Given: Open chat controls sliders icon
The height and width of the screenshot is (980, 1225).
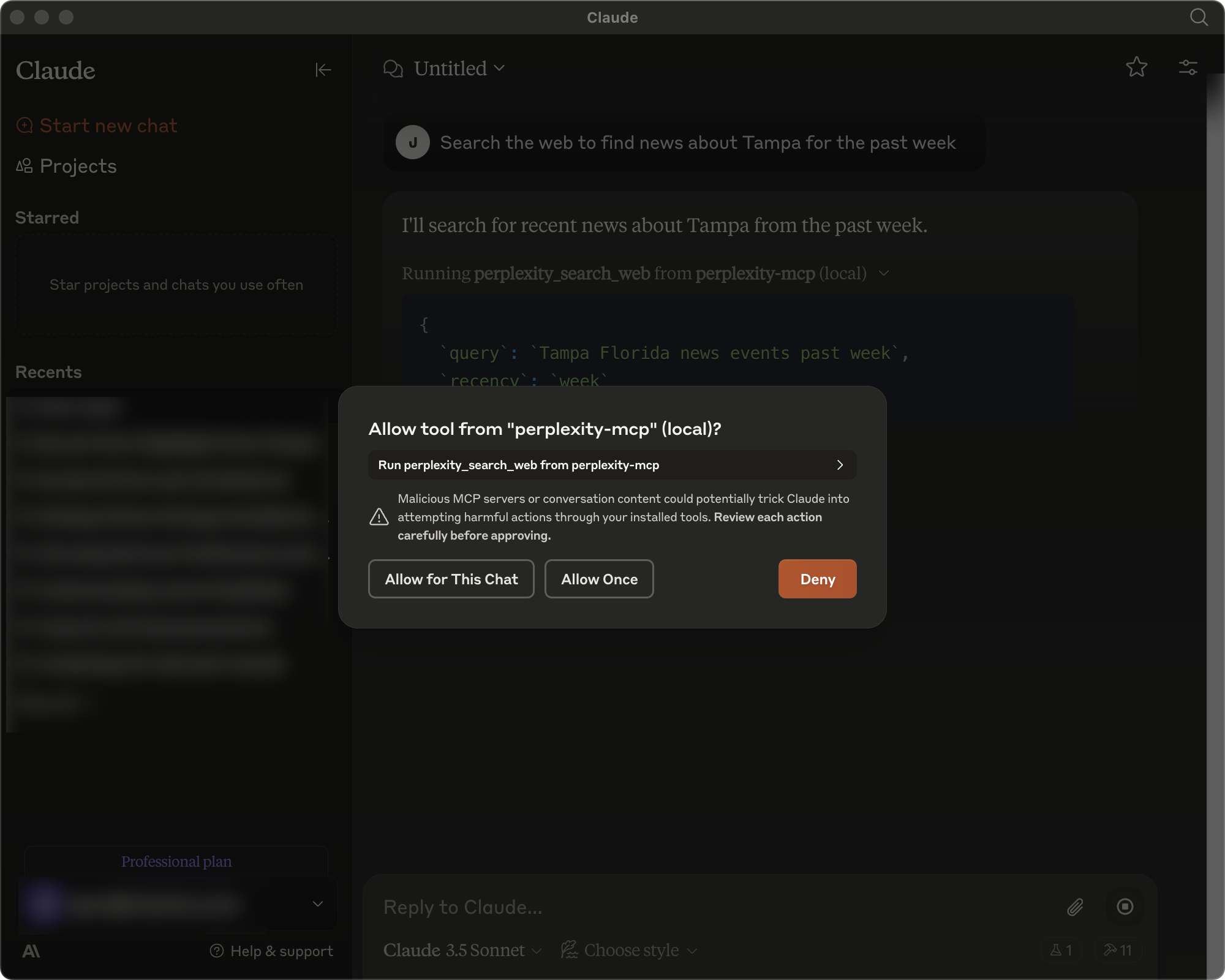Looking at the screenshot, I should (1188, 67).
